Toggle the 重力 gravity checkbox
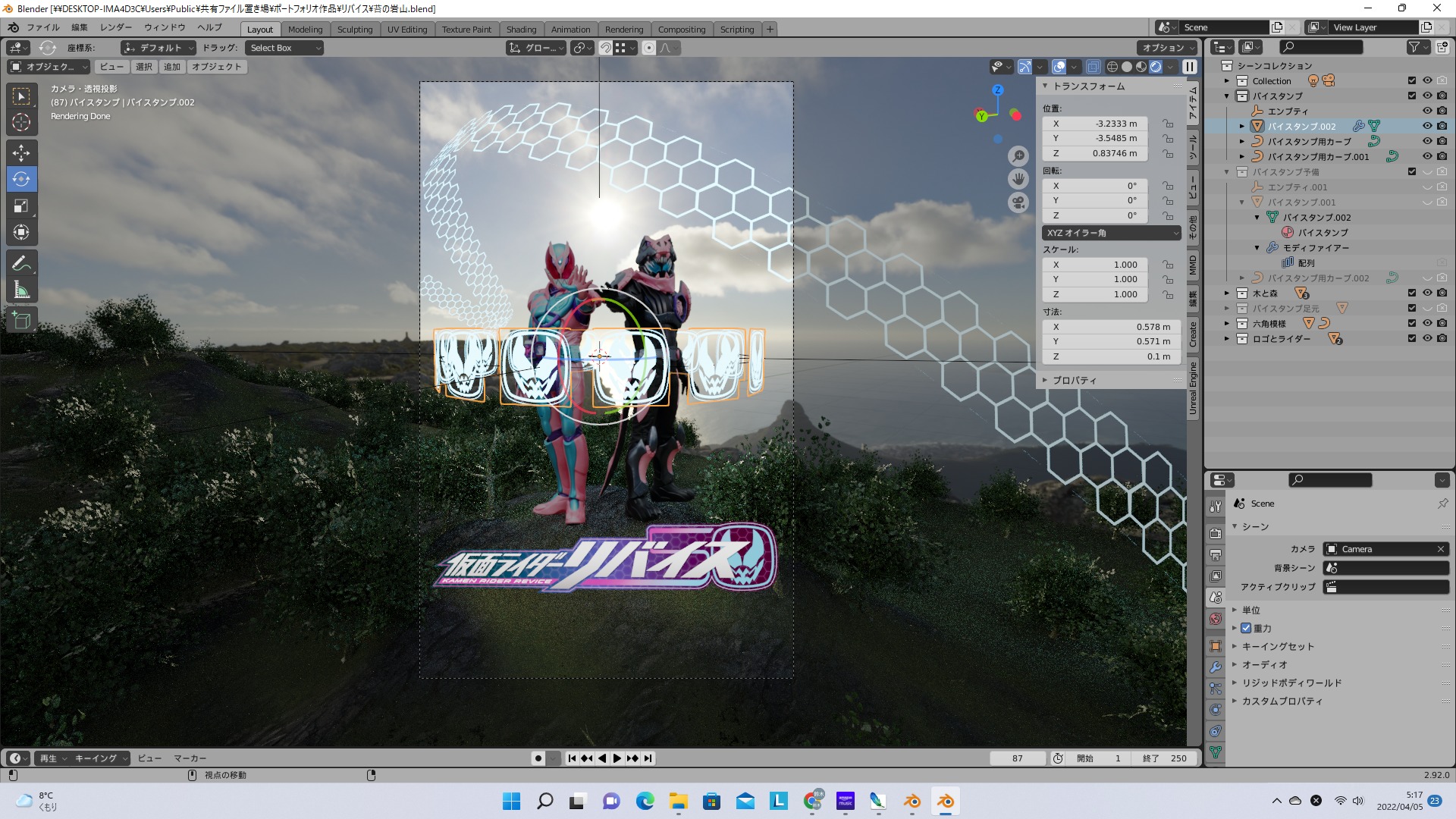 click(x=1246, y=628)
